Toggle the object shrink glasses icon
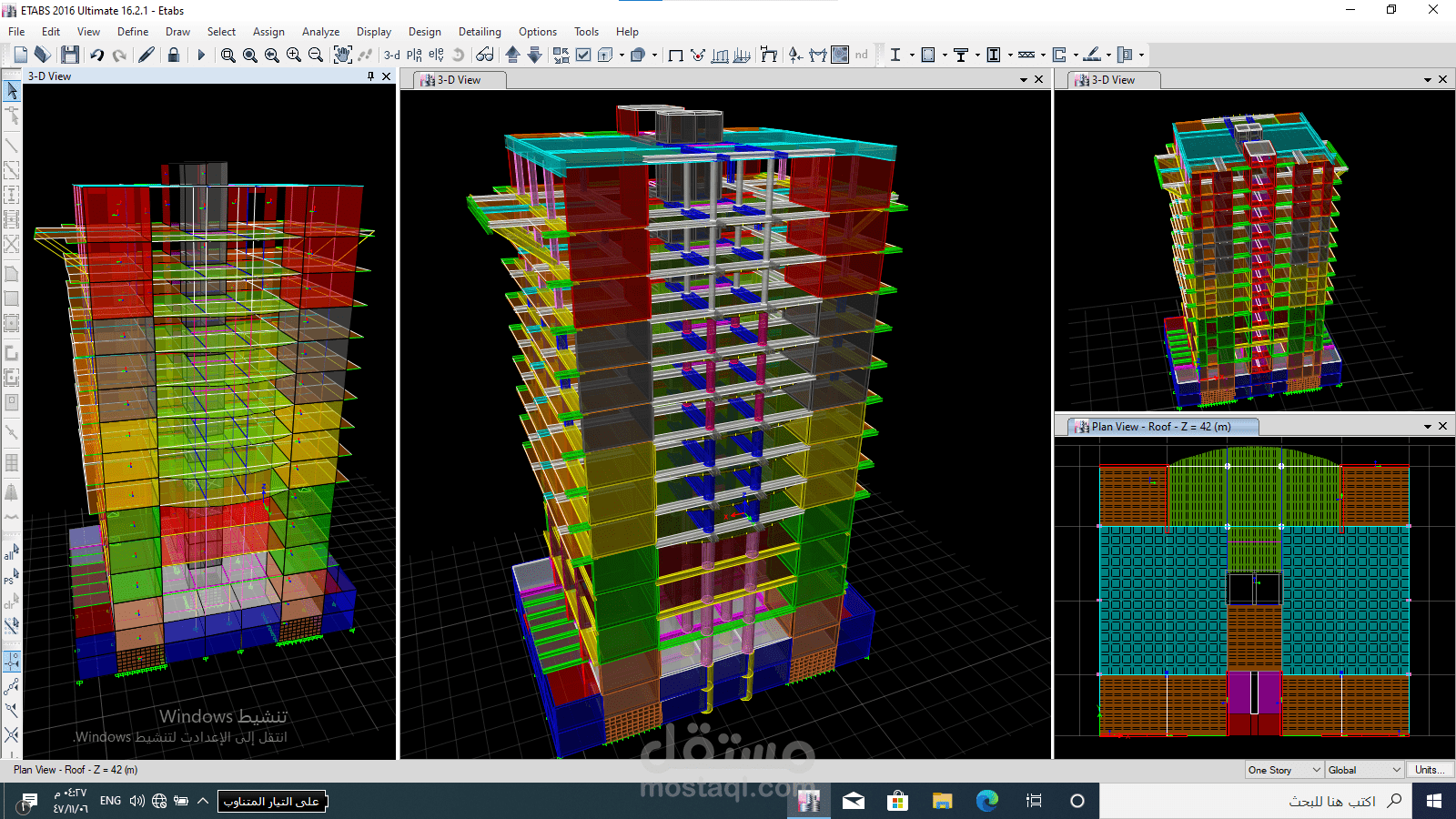This screenshot has width=1456, height=819. [x=485, y=55]
